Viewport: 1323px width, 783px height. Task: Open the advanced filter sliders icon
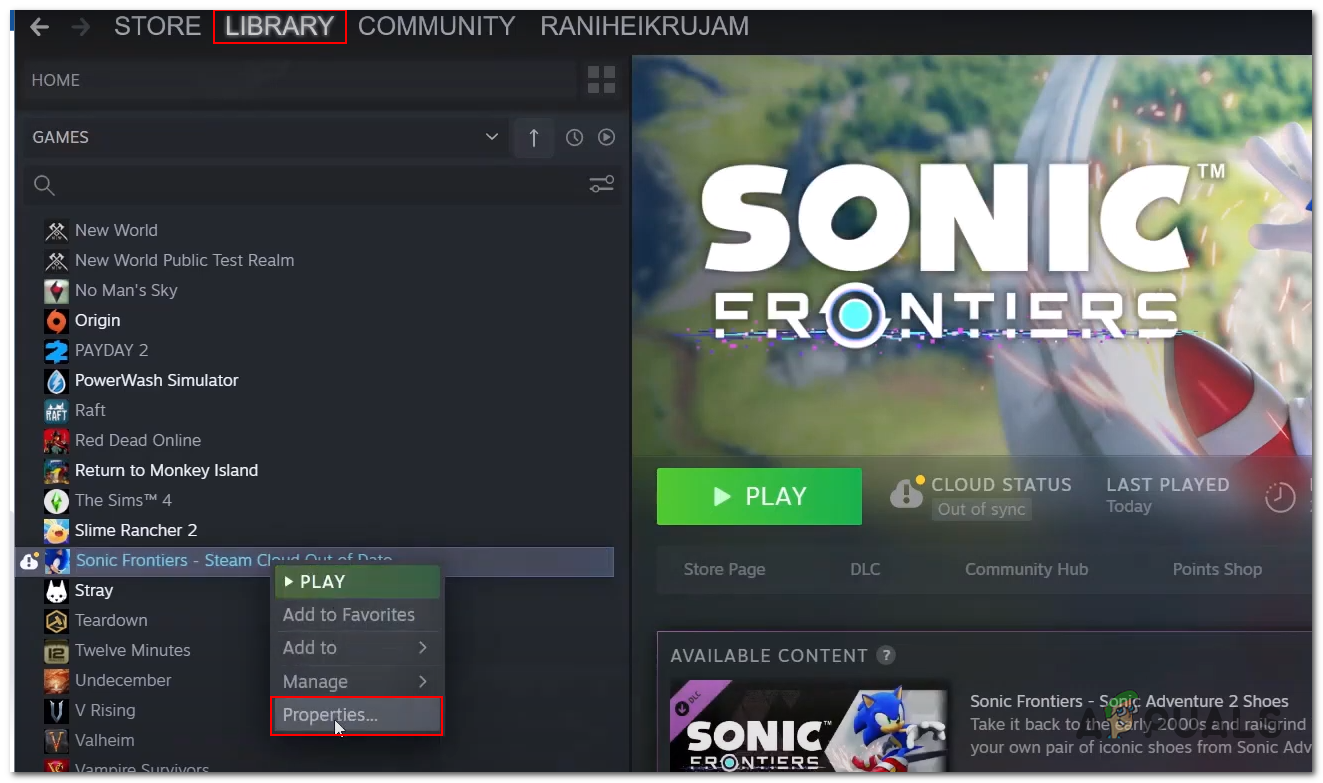coord(600,184)
